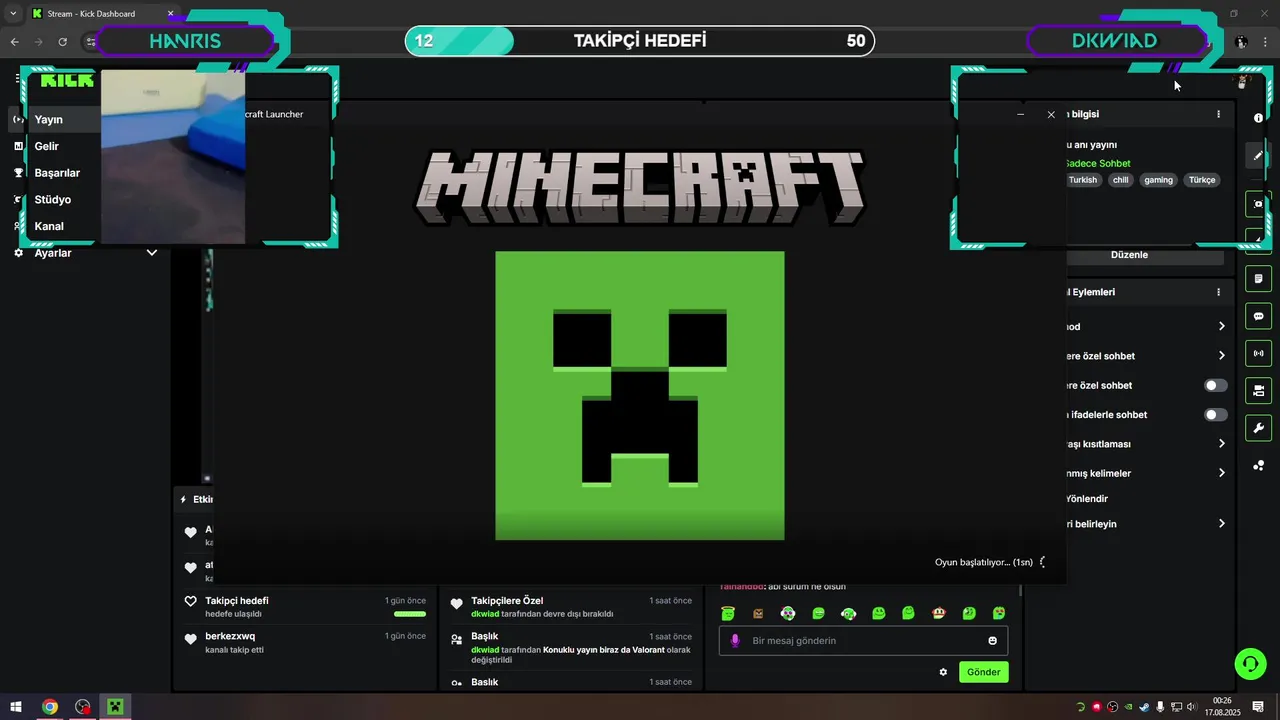1280x720 pixels.
Task: Click 'dkwiad' in Takipçilere Özel entry
Action: pos(485,614)
